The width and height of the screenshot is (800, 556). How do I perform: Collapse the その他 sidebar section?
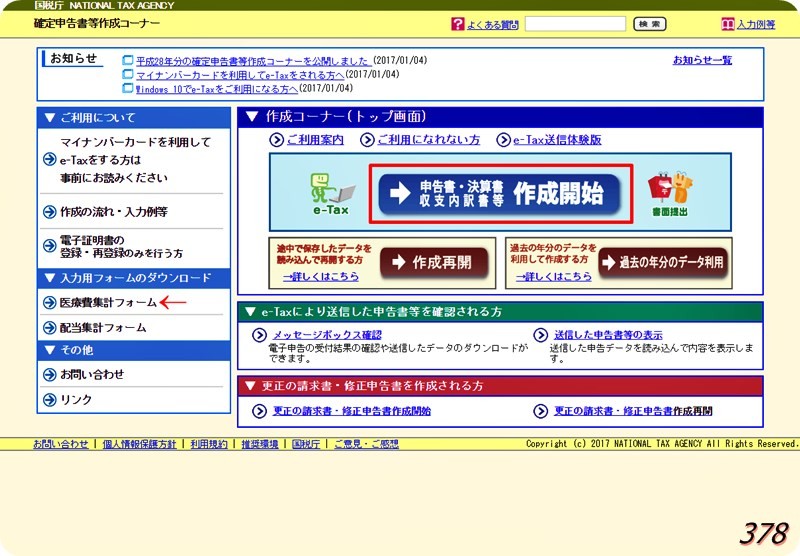click(x=134, y=350)
